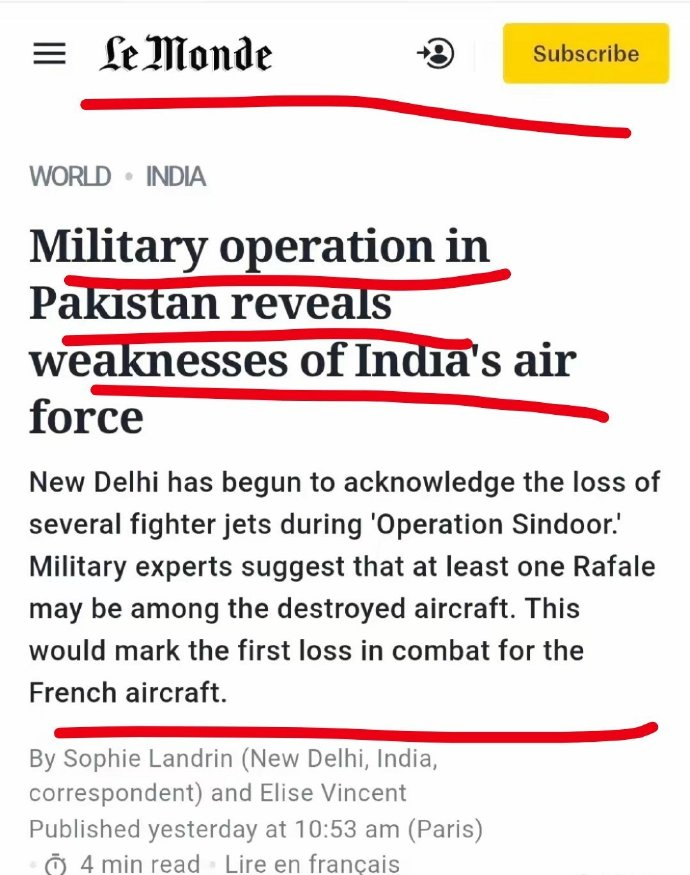
Task: Click the 'Published yesterday at 10:53 am' timestamp
Action: click(x=255, y=829)
